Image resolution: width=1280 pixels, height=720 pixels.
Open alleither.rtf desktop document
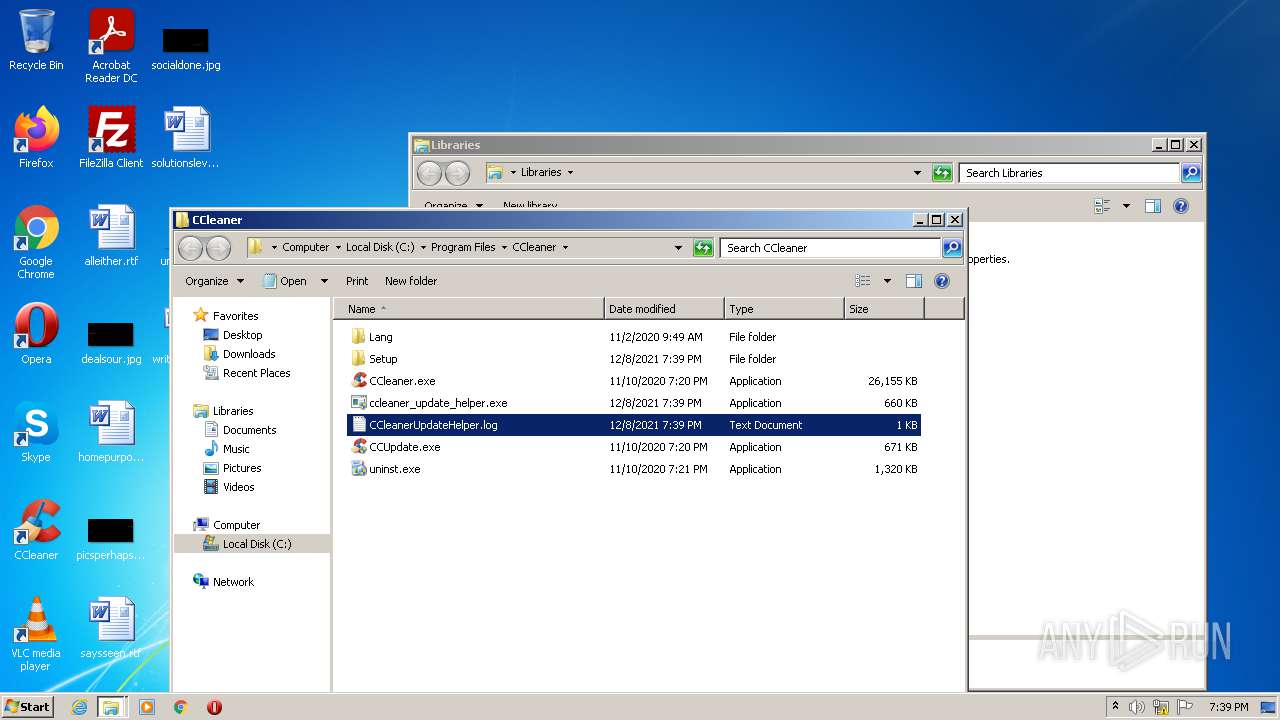(x=111, y=236)
